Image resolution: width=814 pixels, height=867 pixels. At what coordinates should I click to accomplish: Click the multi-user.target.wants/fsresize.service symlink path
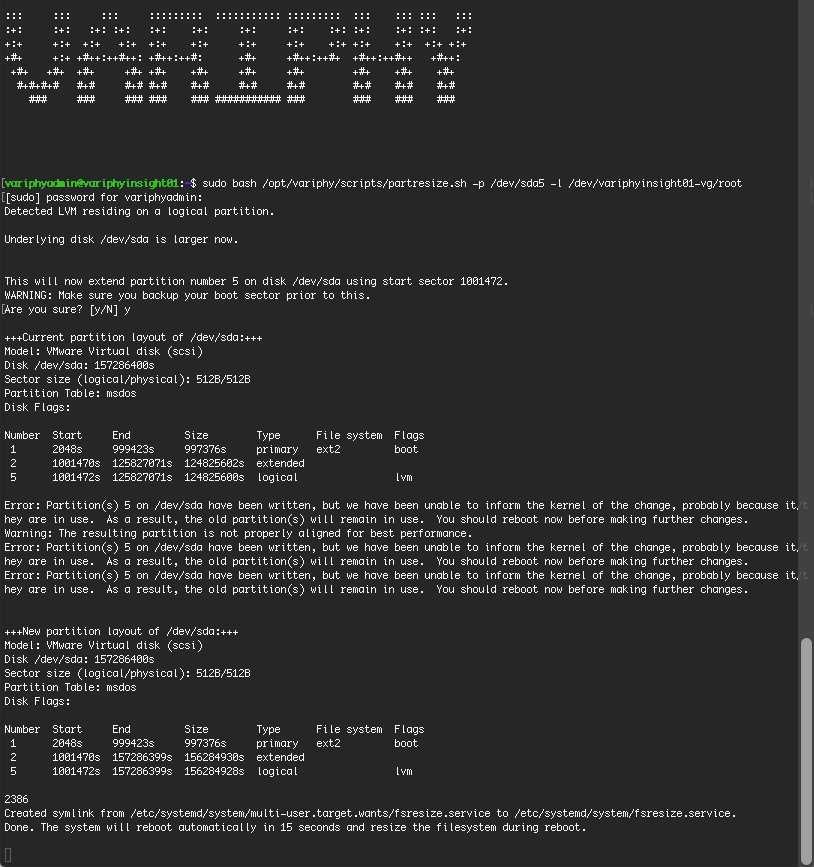[x=310, y=813]
